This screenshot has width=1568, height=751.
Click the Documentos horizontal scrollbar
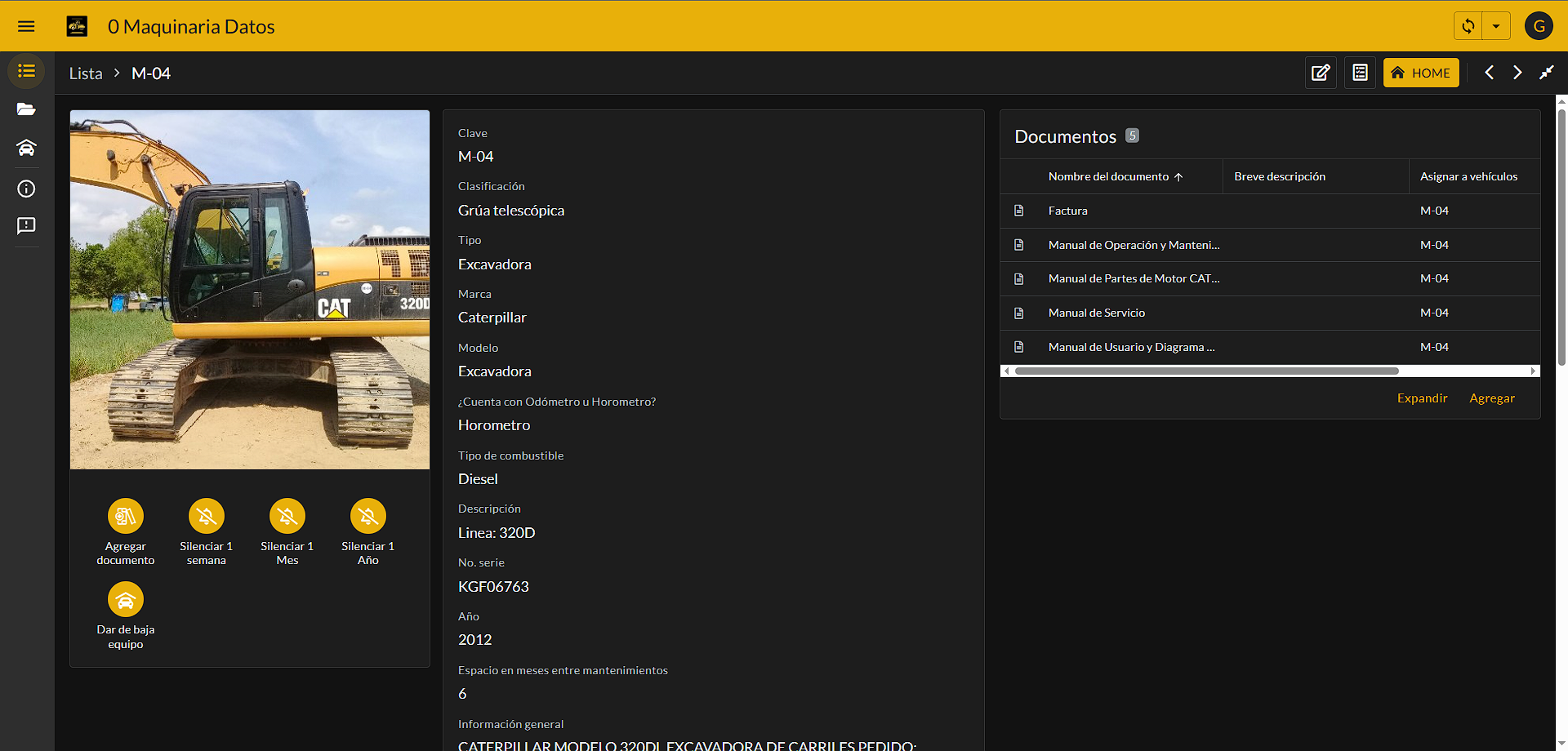1206,371
